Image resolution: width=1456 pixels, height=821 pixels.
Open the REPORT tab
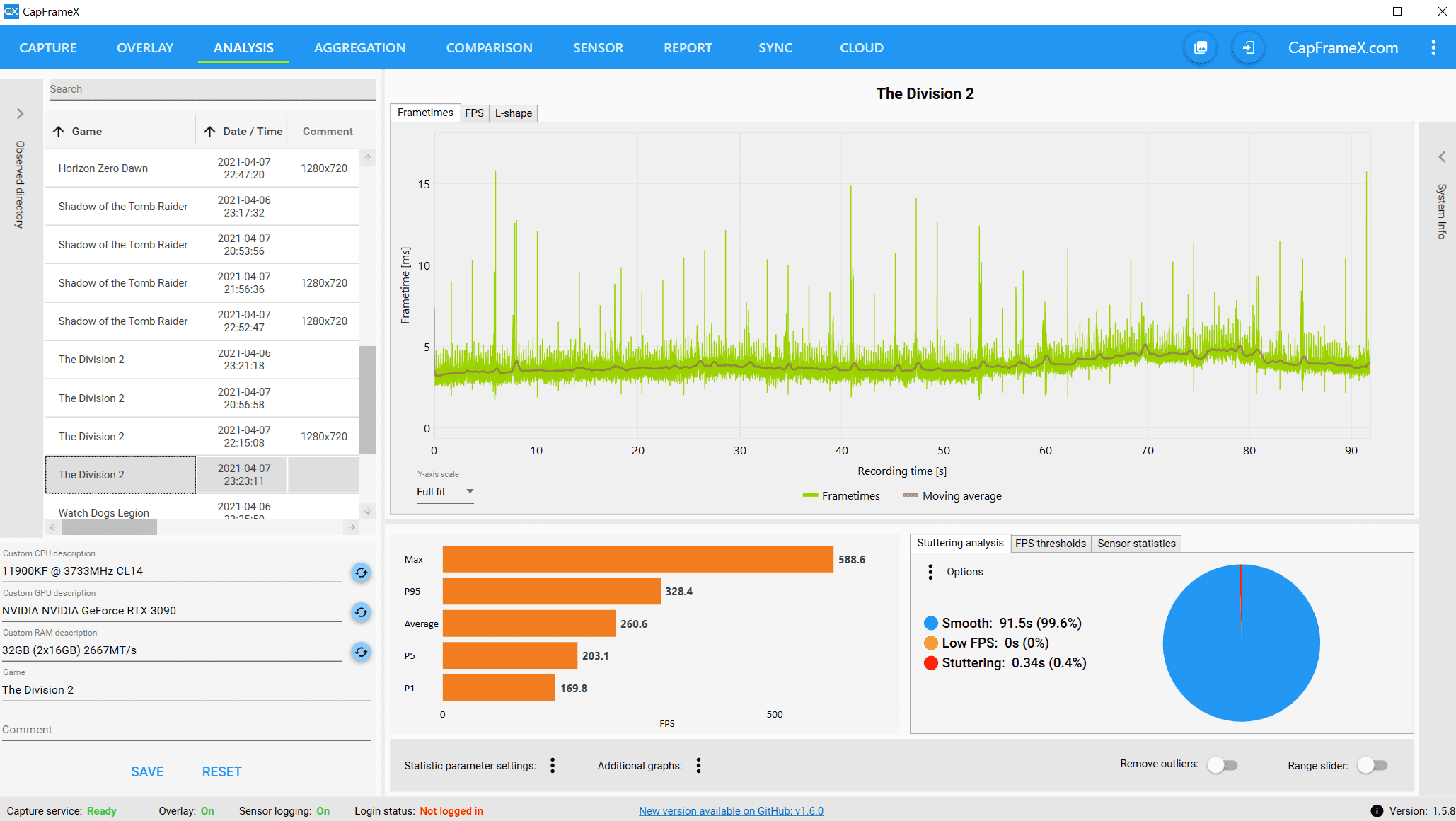pyautogui.click(x=688, y=48)
